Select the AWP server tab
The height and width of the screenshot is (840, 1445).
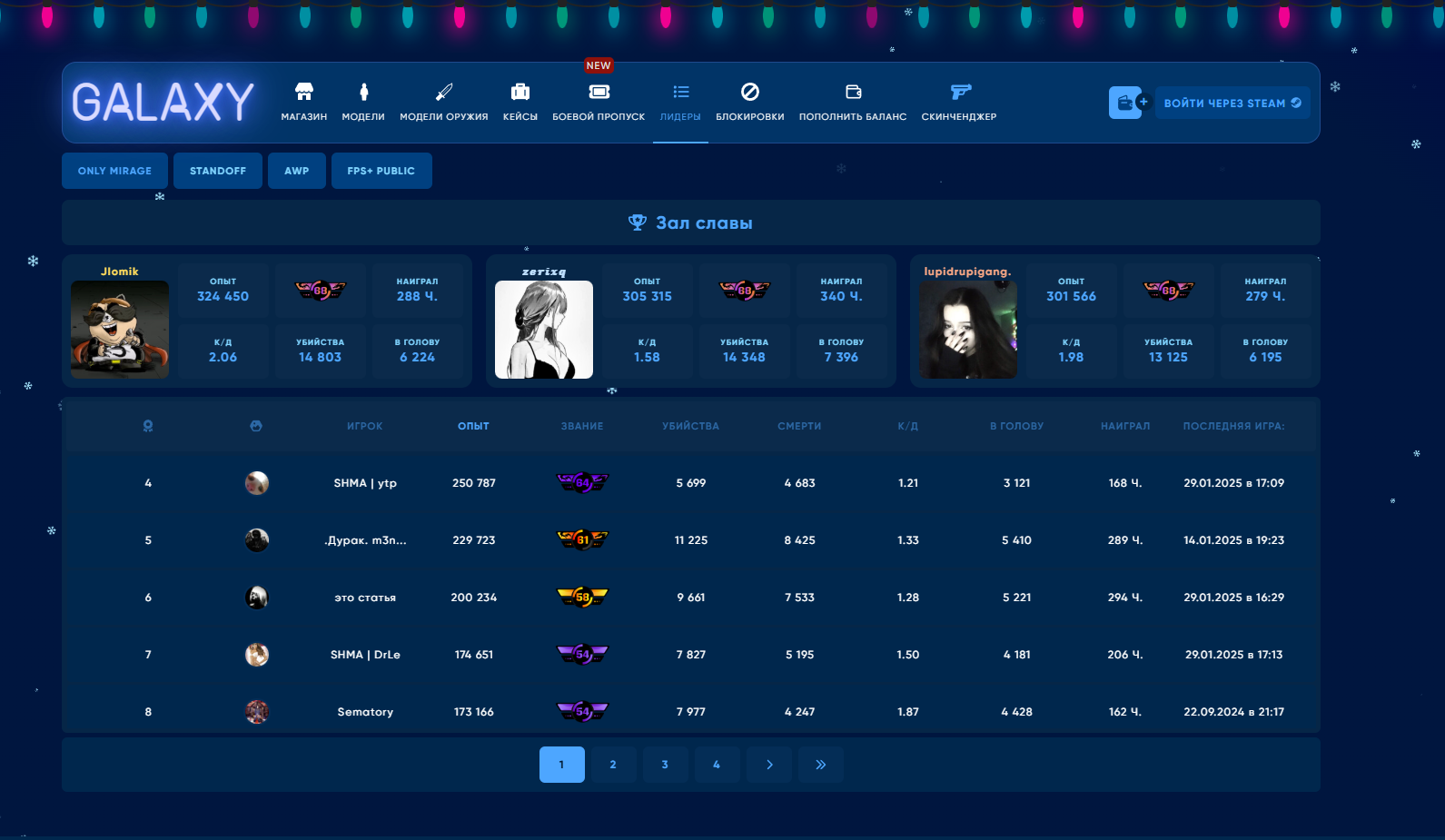pos(297,171)
